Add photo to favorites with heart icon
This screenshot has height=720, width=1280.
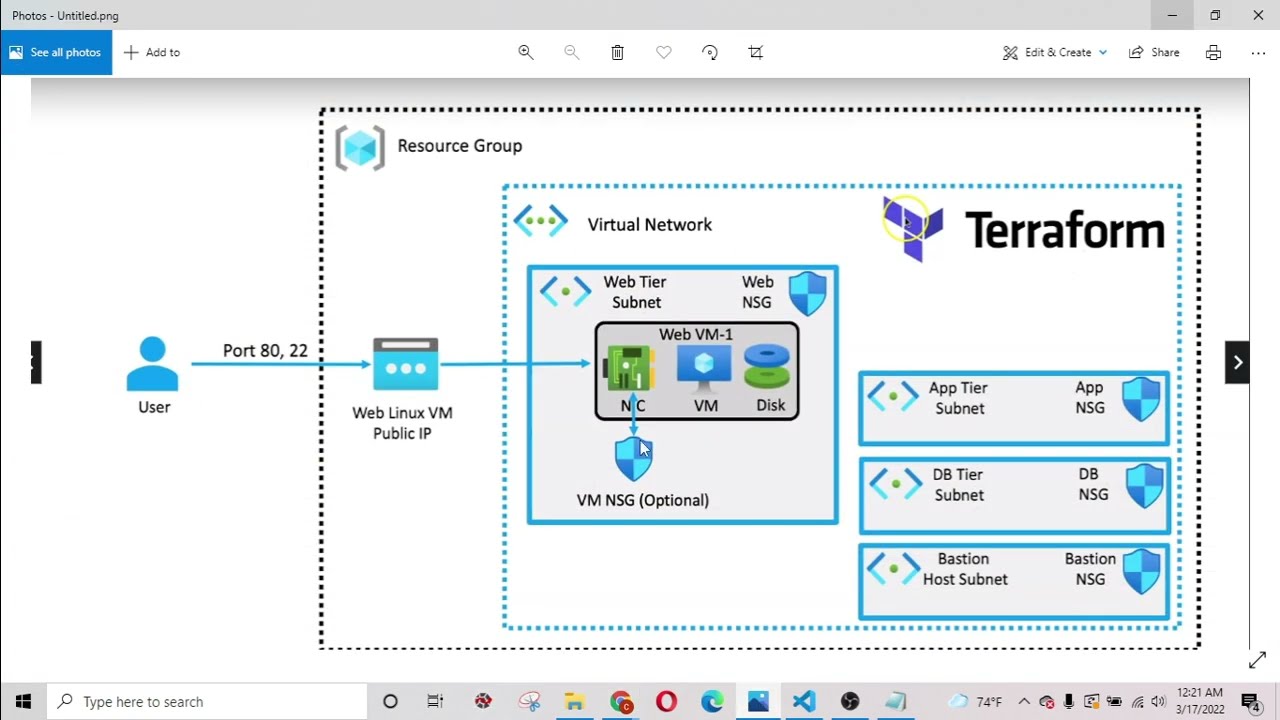point(663,52)
